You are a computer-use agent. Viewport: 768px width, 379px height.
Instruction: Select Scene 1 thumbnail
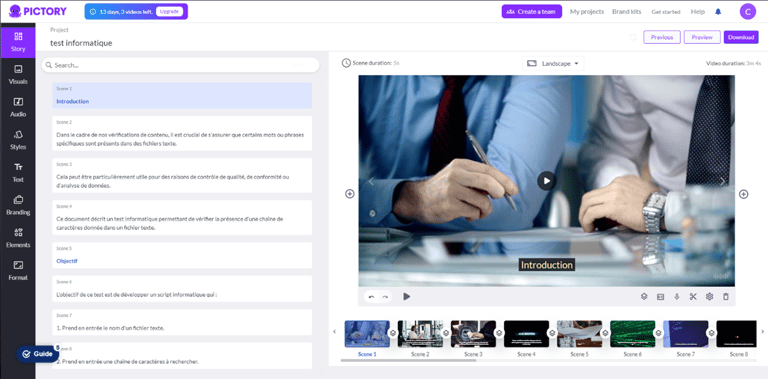click(367, 334)
